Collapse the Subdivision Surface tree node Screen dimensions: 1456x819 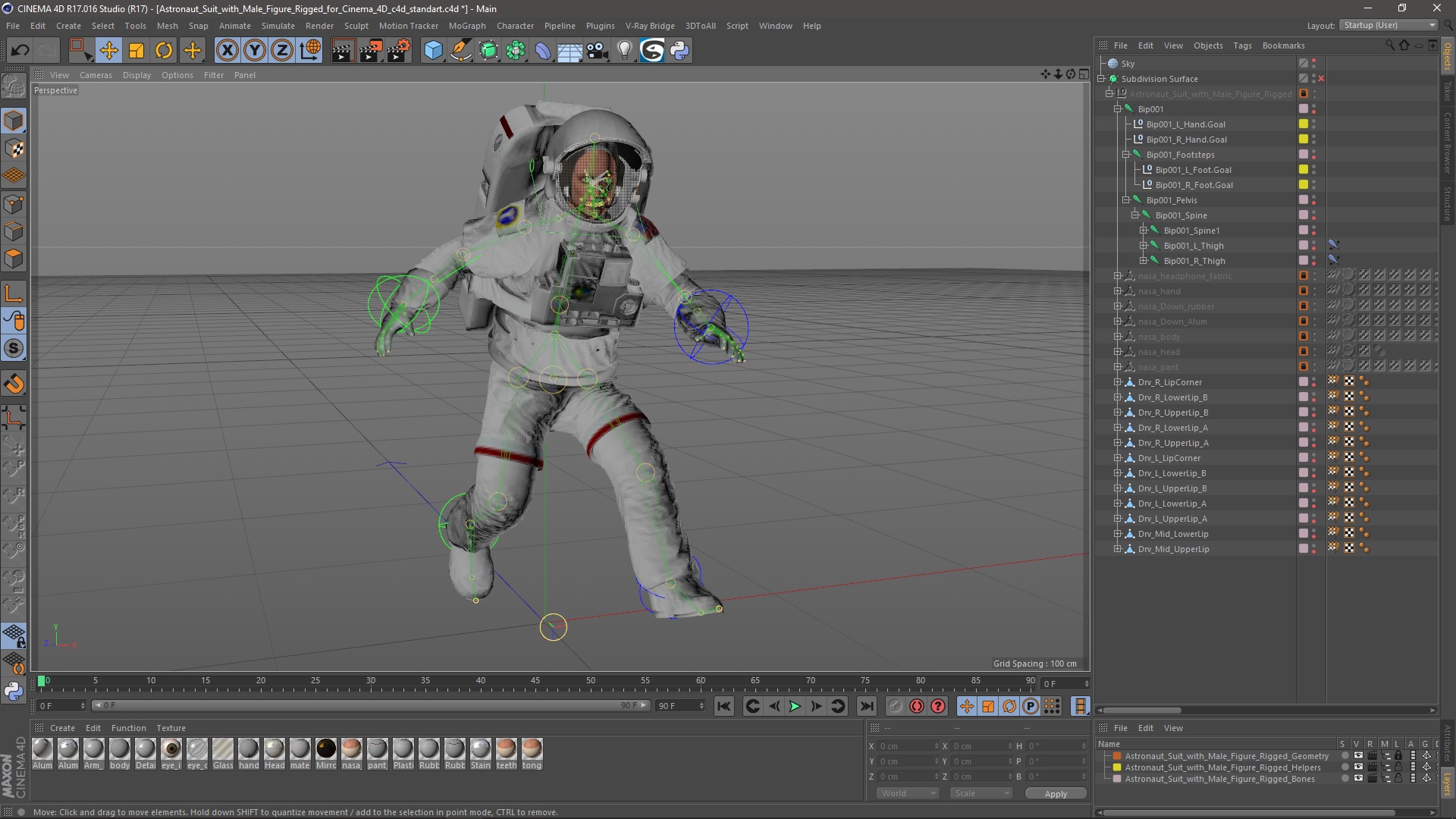1101,79
